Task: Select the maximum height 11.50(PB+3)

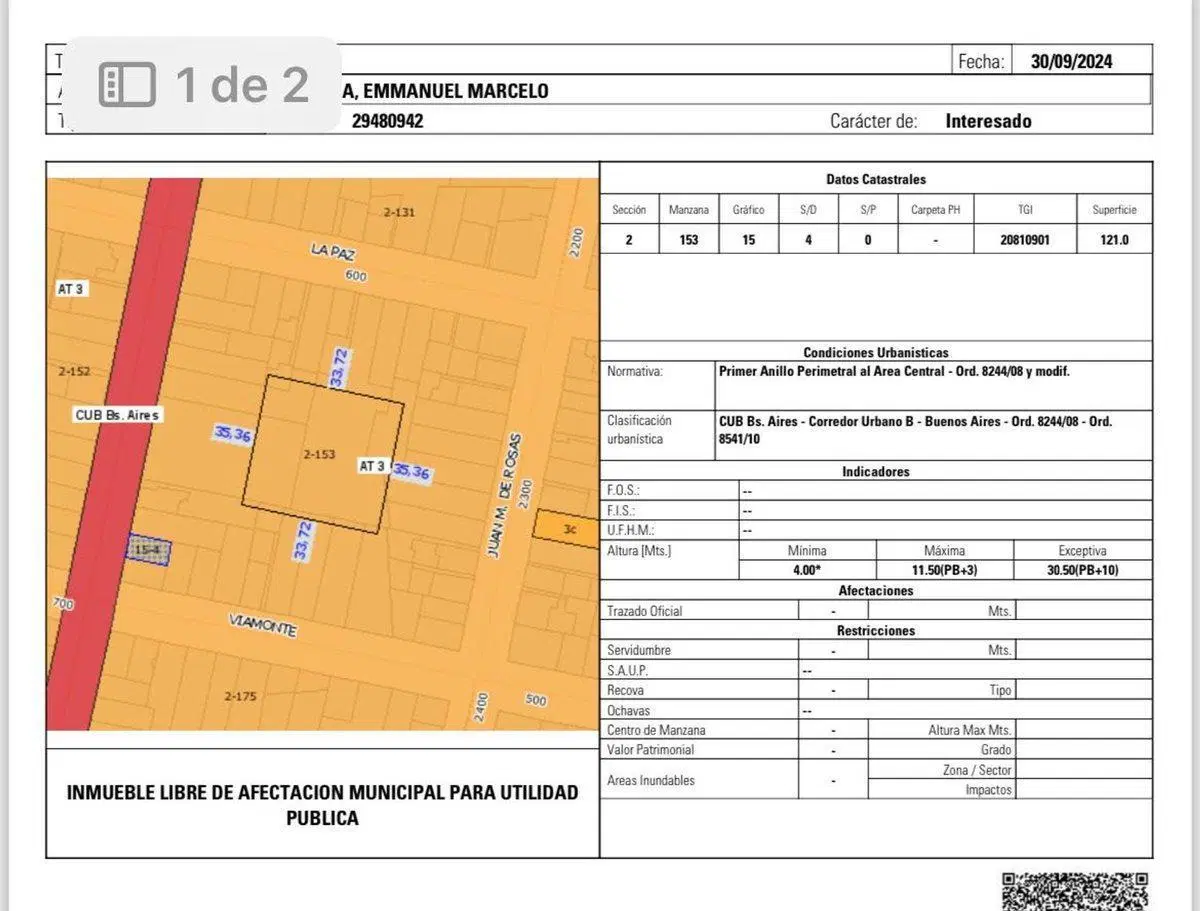Action: tap(945, 571)
